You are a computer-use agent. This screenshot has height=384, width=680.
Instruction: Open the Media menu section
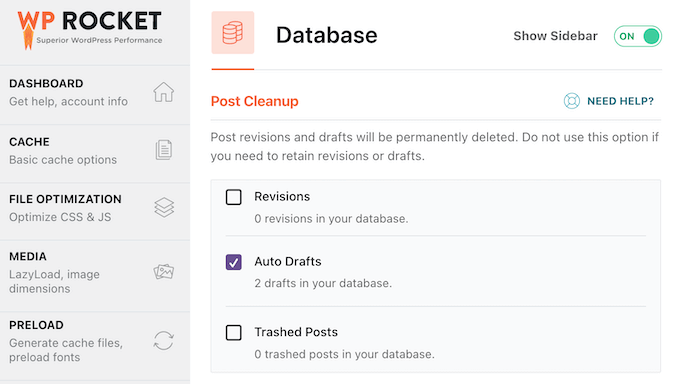[x=95, y=276]
